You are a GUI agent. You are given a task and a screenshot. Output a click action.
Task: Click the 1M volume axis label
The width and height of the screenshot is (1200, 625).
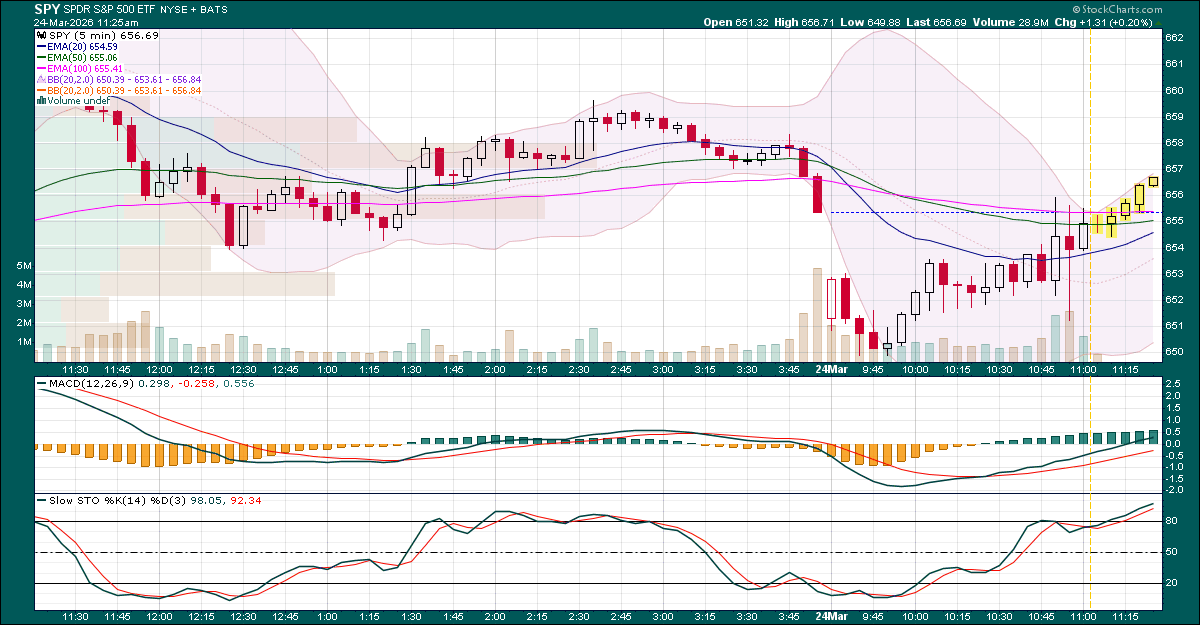click(x=25, y=342)
